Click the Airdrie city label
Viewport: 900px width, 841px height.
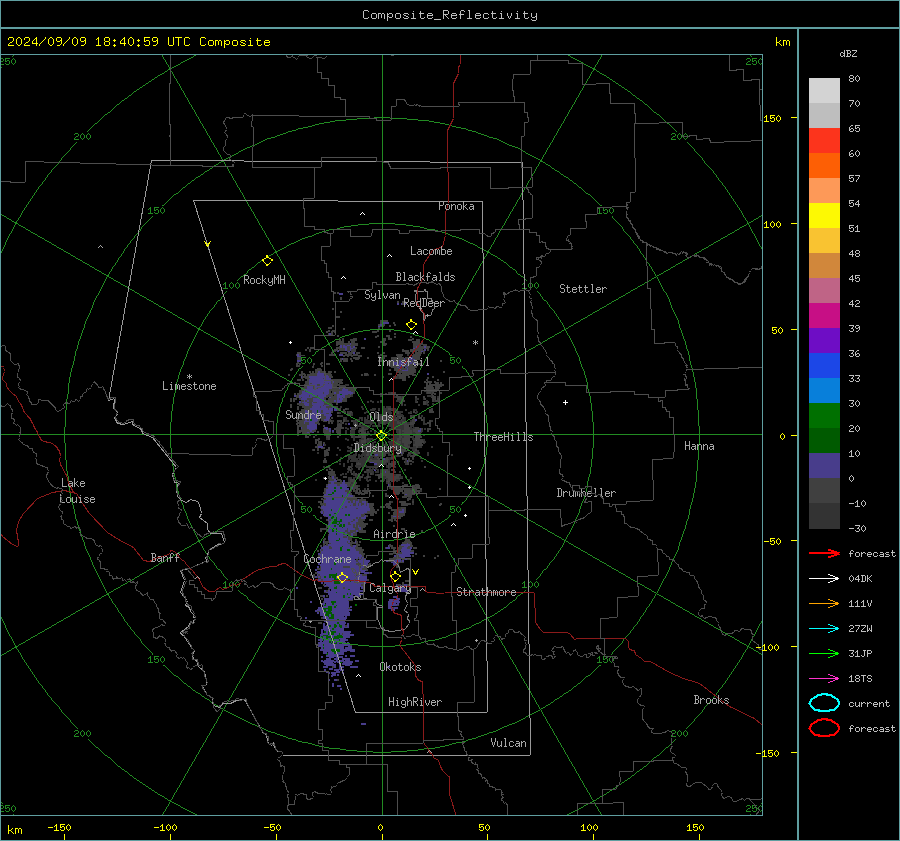pyautogui.click(x=394, y=534)
